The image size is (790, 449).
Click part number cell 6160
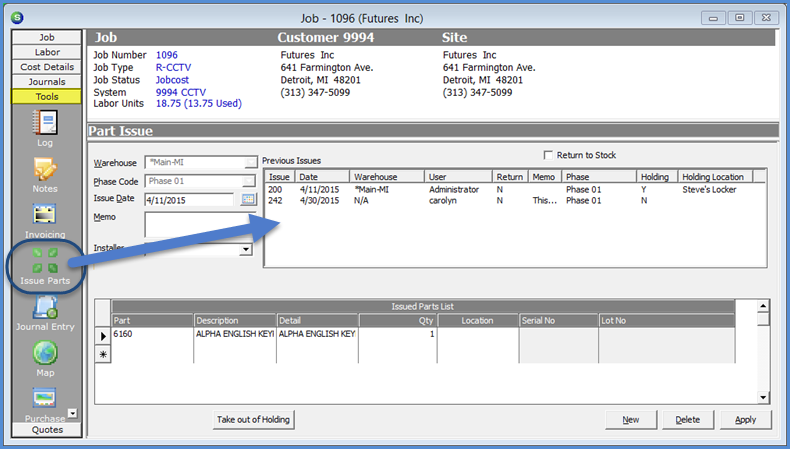tap(152, 334)
